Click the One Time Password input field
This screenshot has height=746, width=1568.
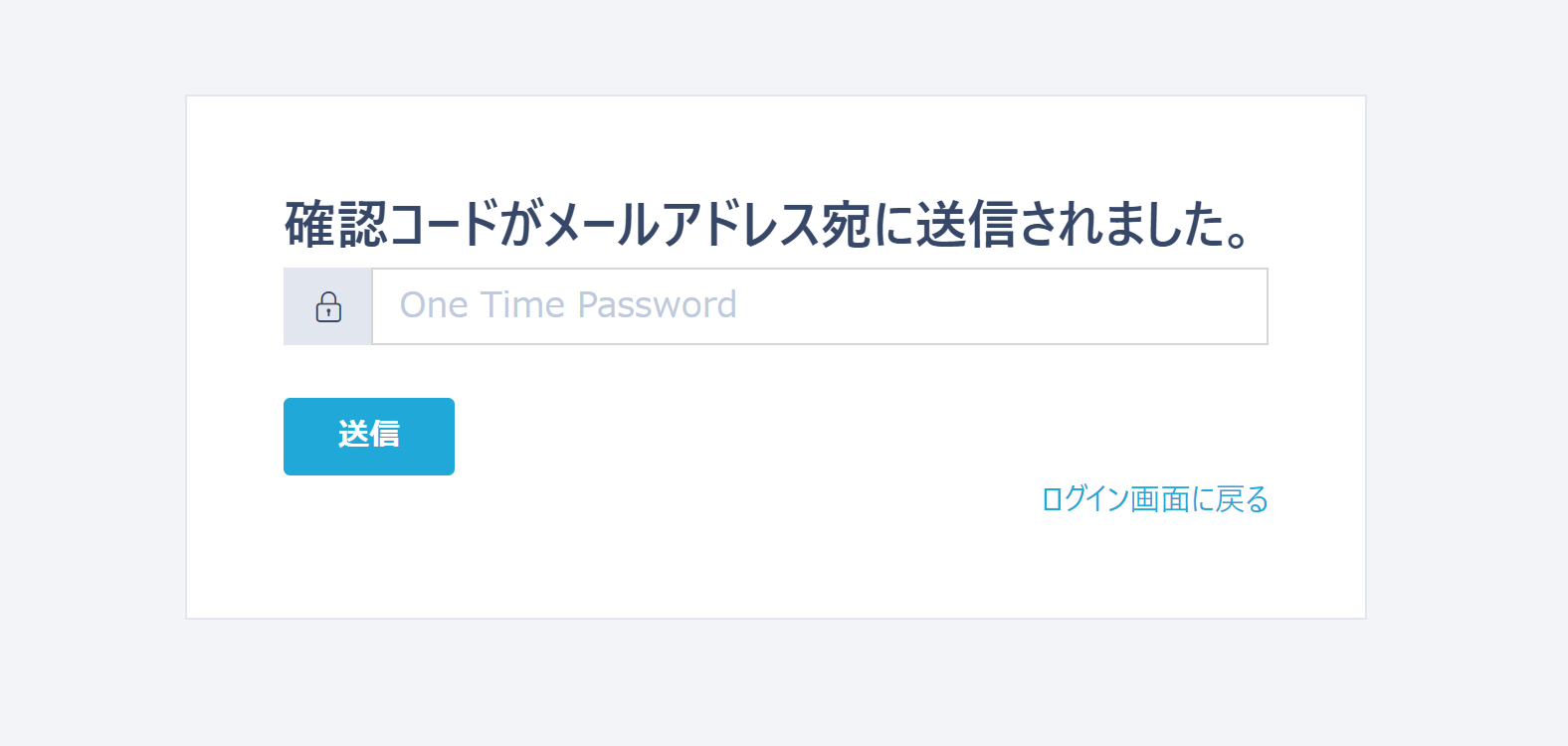pyautogui.click(x=819, y=306)
